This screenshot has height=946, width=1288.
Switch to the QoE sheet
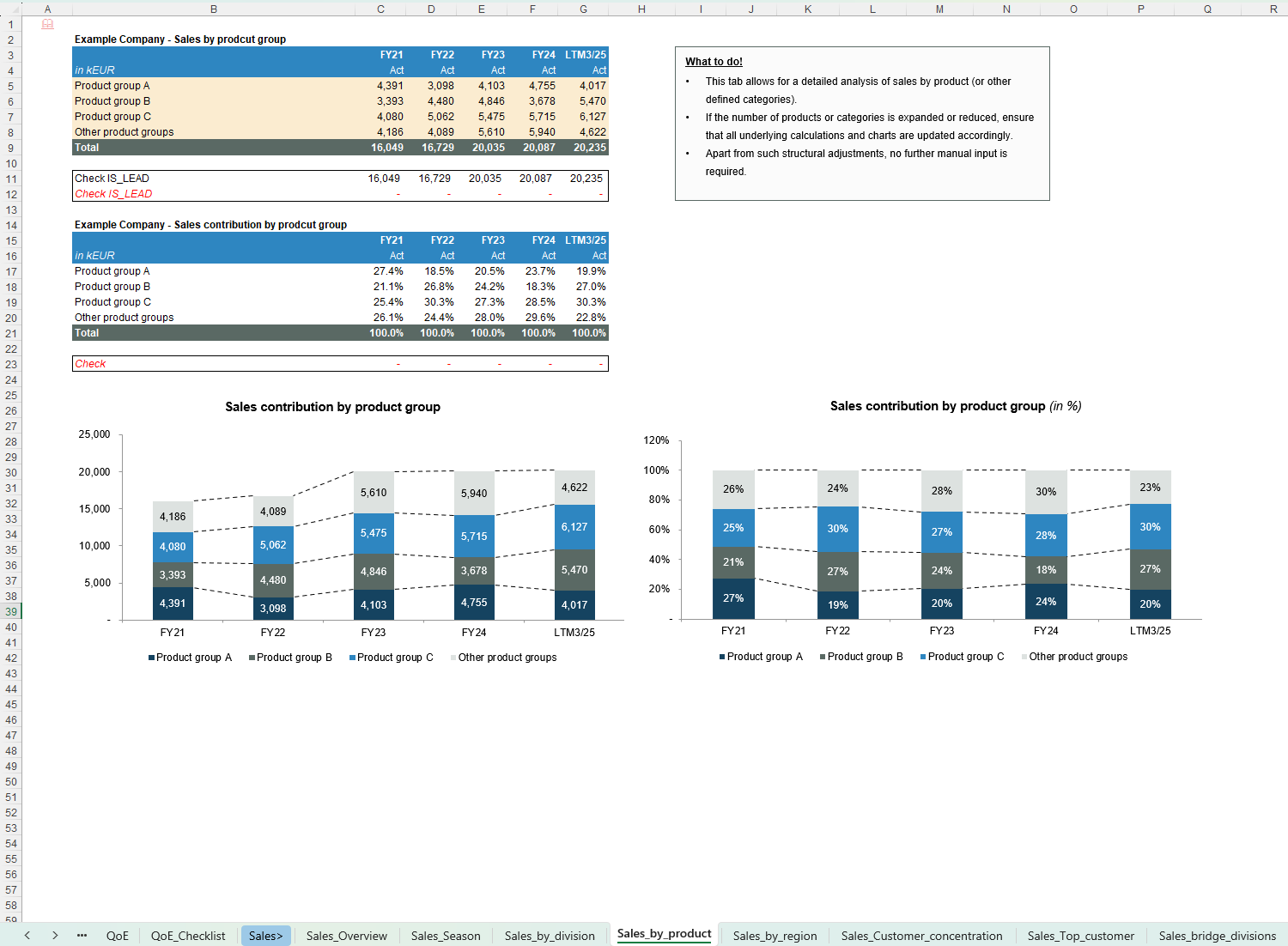point(118,936)
